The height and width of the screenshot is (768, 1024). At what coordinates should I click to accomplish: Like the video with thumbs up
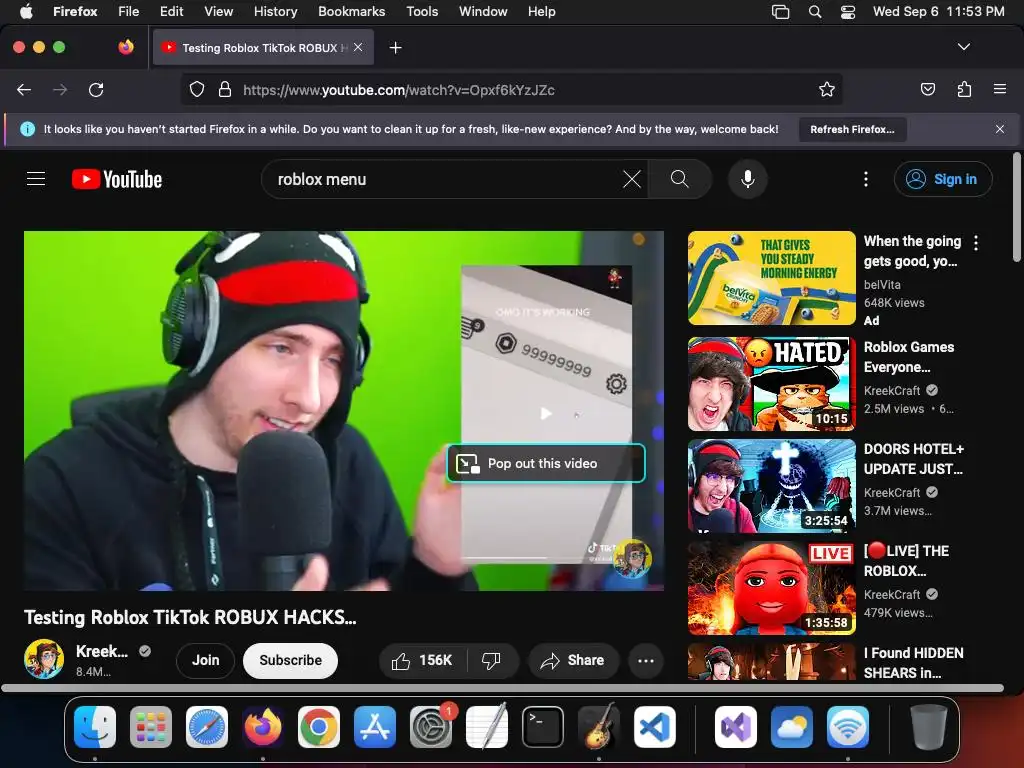coord(423,660)
